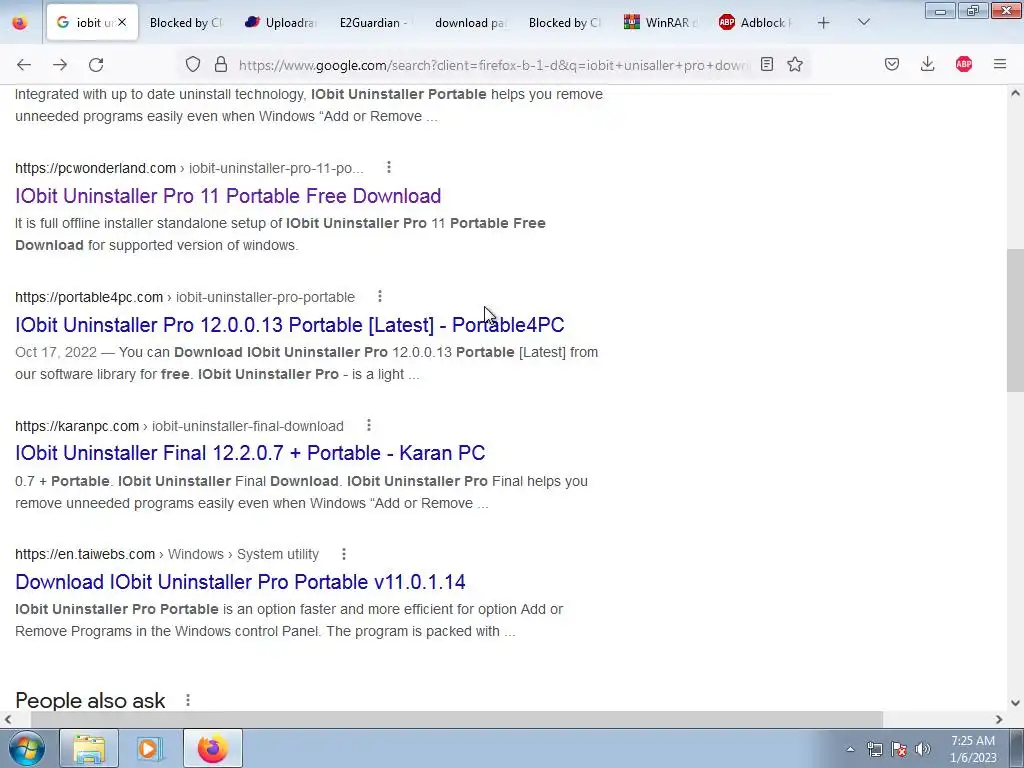Switch to the download pa tab

pos(470,23)
